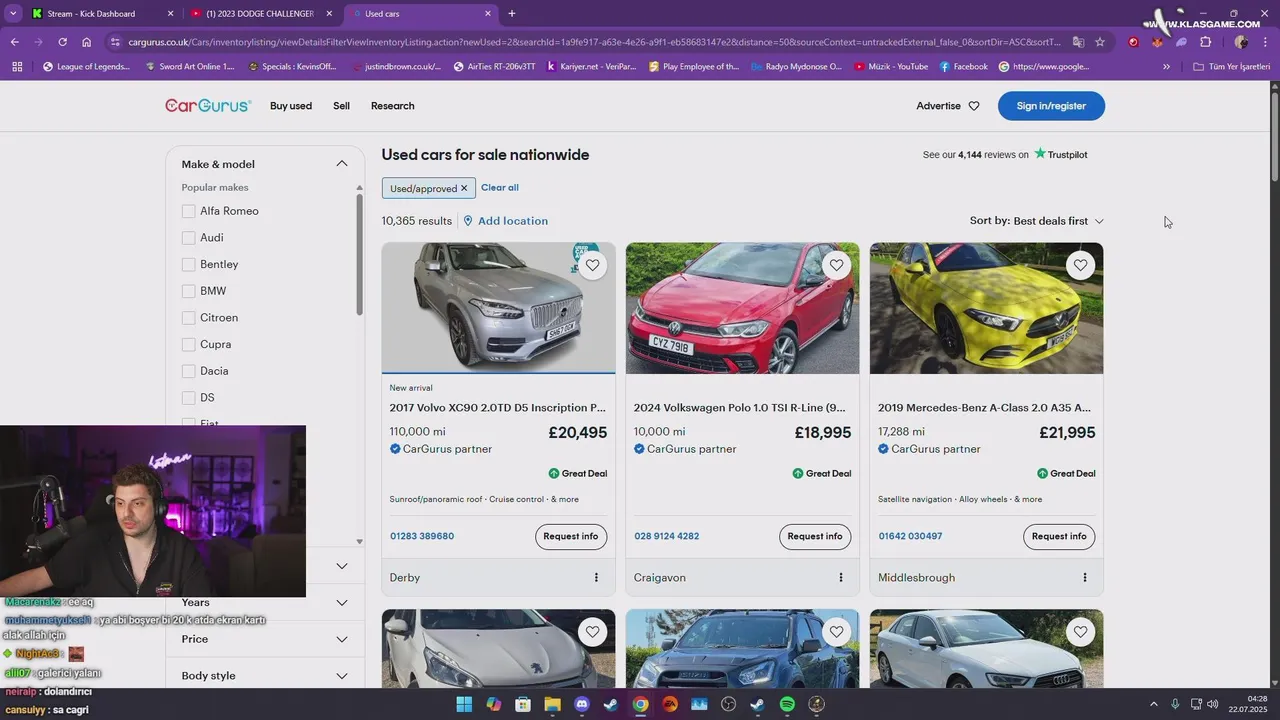Viewport: 1280px width, 720px height.
Task: Open three-dot menu on Derby listing
Action: tap(596, 577)
